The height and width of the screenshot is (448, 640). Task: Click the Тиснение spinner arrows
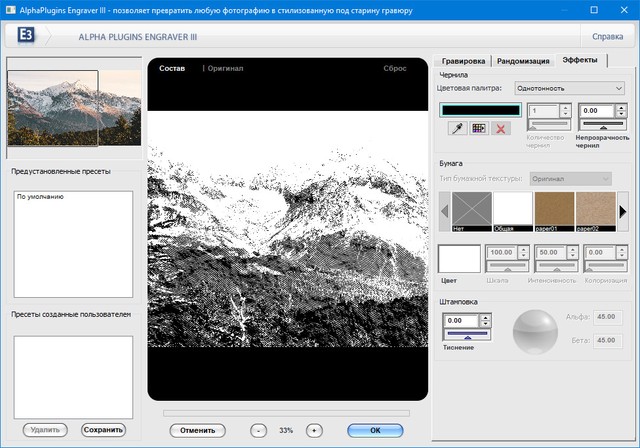[485, 321]
